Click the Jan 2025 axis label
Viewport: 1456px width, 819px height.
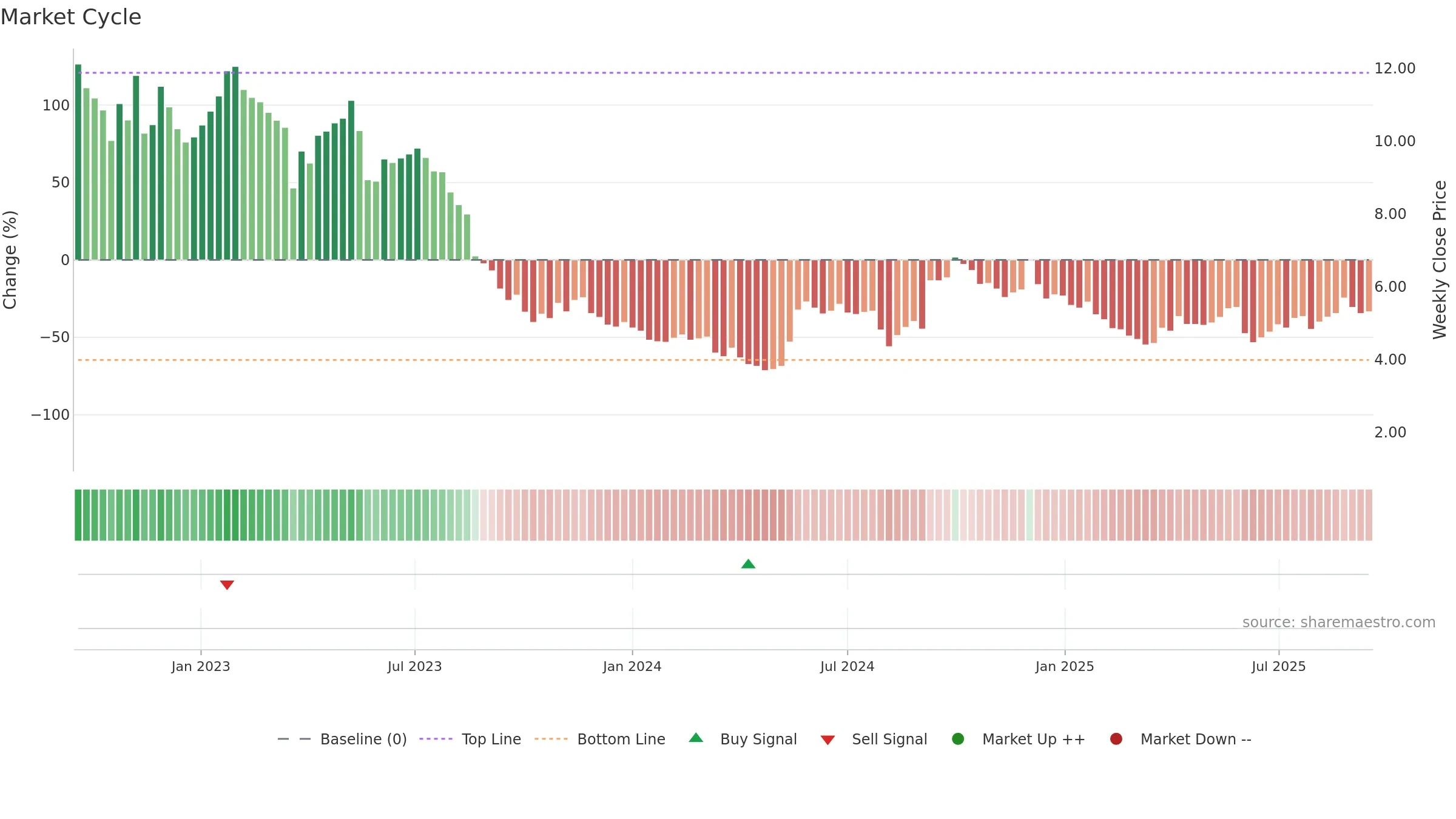point(1065,667)
